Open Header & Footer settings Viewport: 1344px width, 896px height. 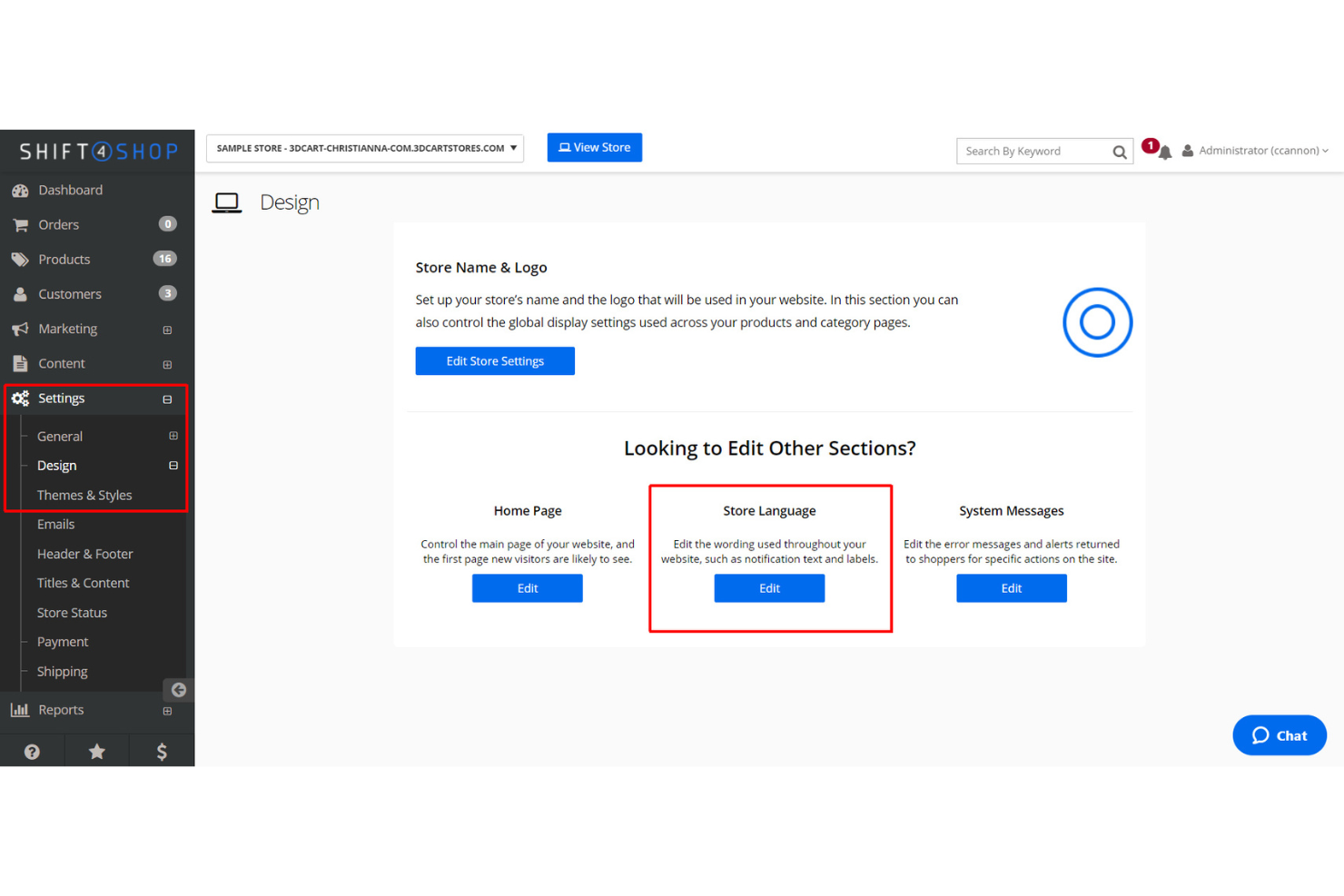click(x=84, y=553)
